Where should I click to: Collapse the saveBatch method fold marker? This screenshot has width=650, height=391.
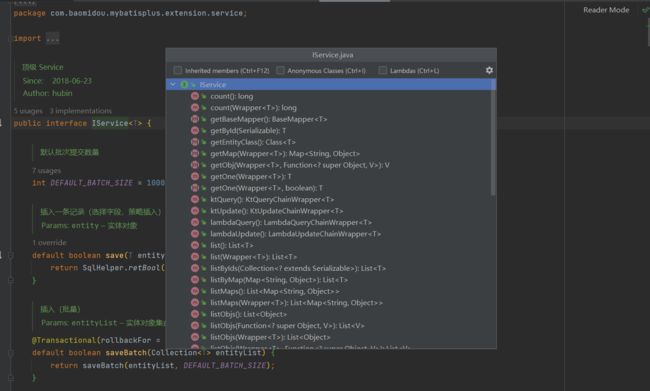(x=11, y=353)
